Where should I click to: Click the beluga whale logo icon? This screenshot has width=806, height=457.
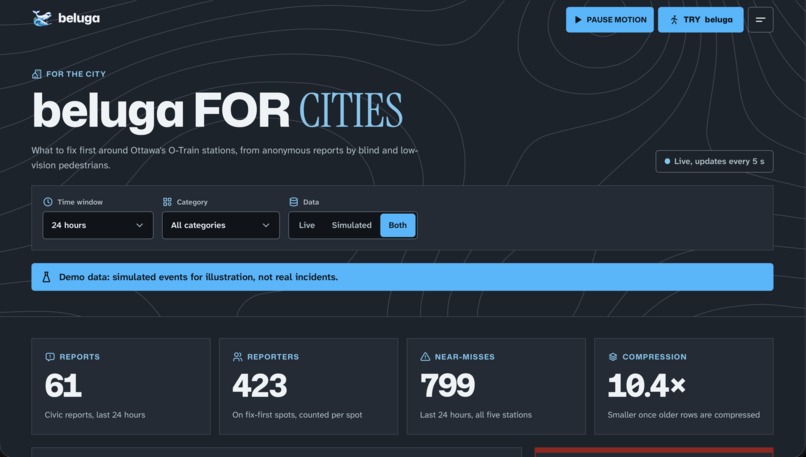[x=42, y=19]
